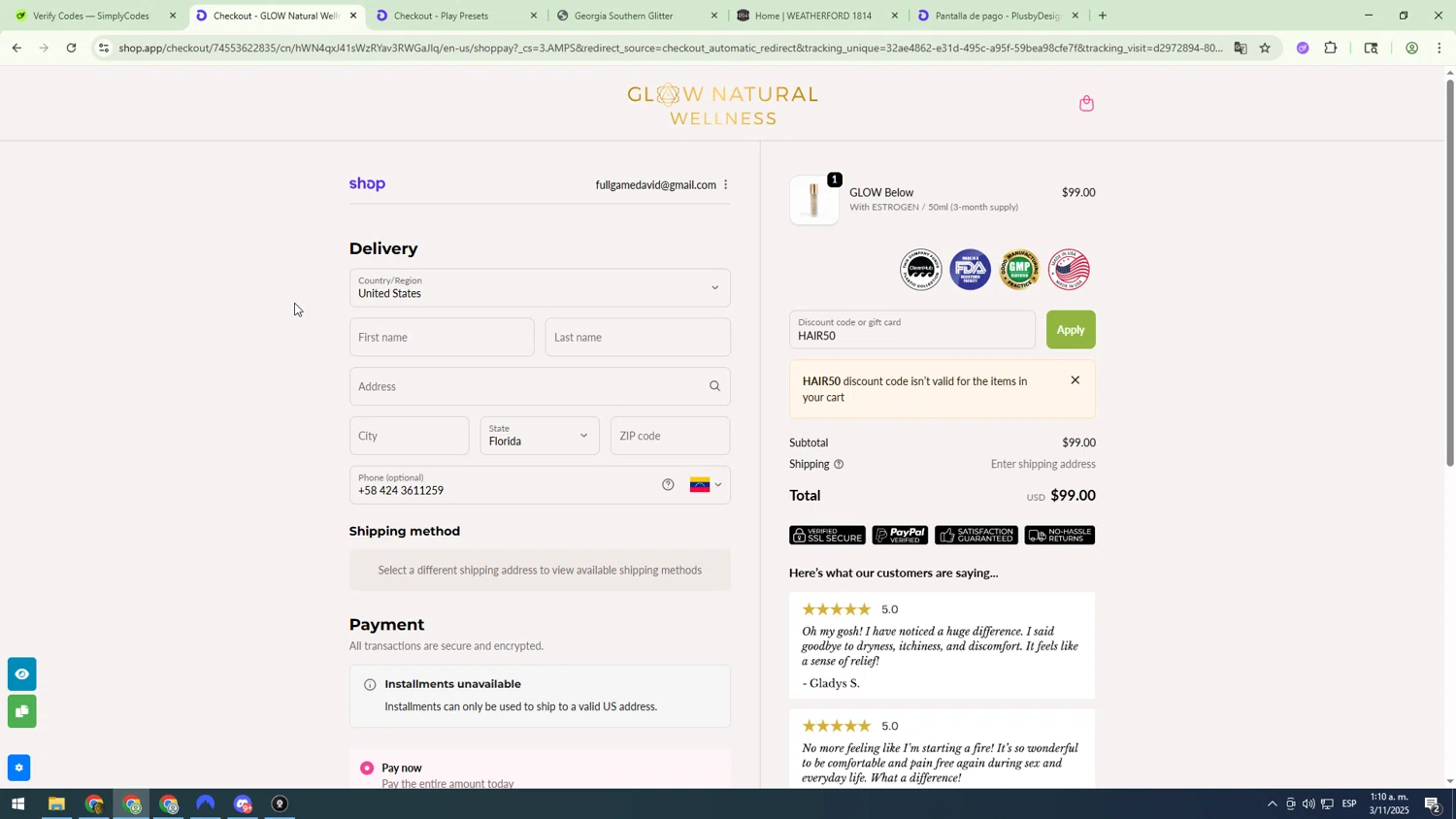Open Chrome extensions puzzle icon
The height and width of the screenshot is (819, 1456).
tap(1331, 48)
